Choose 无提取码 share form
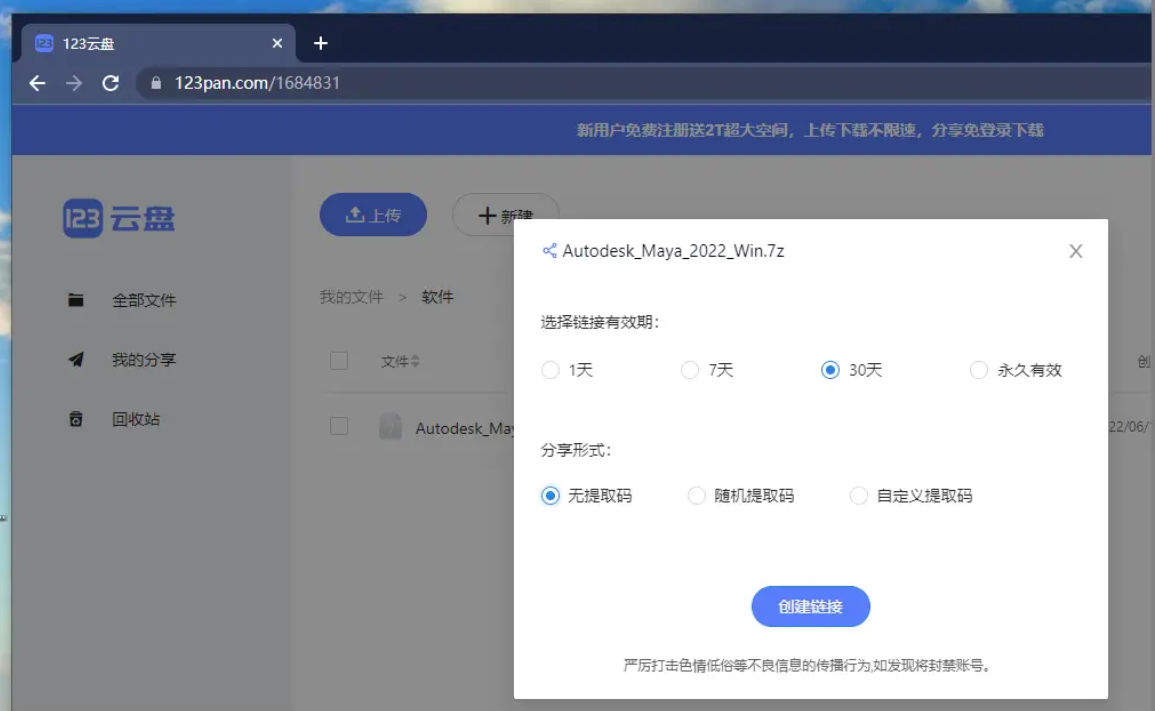The width and height of the screenshot is (1155, 711). [586, 496]
